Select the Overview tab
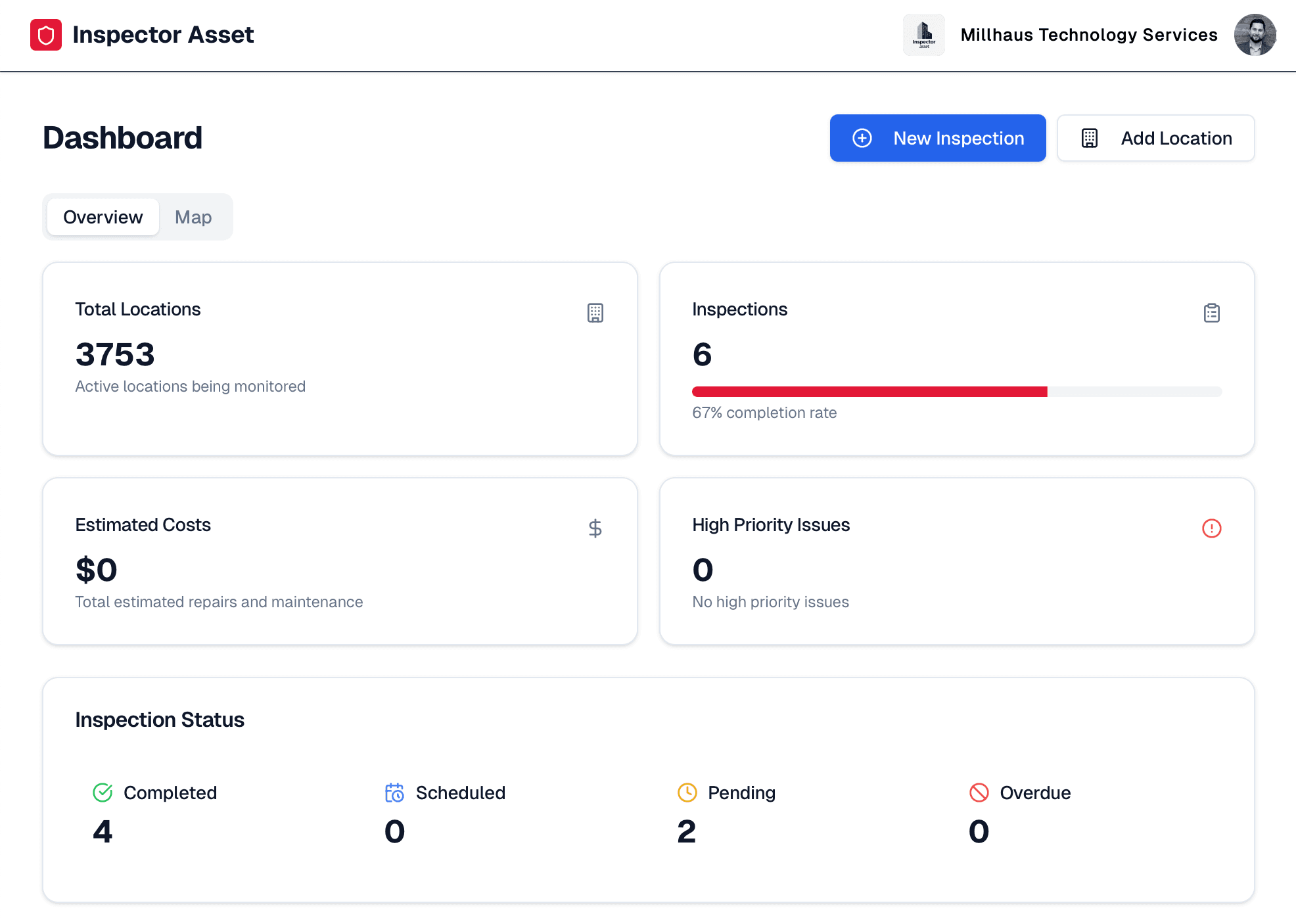Viewport: 1296px width, 924px height. [x=102, y=217]
